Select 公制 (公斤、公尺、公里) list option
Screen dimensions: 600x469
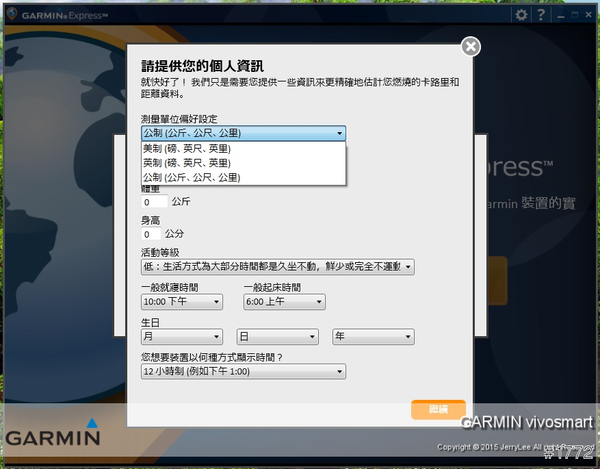point(243,178)
